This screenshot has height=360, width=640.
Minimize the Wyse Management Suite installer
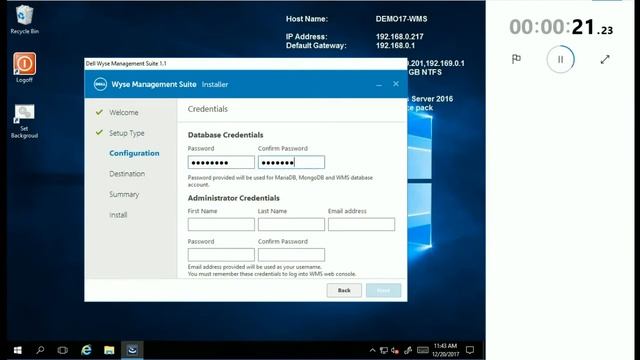click(x=379, y=84)
